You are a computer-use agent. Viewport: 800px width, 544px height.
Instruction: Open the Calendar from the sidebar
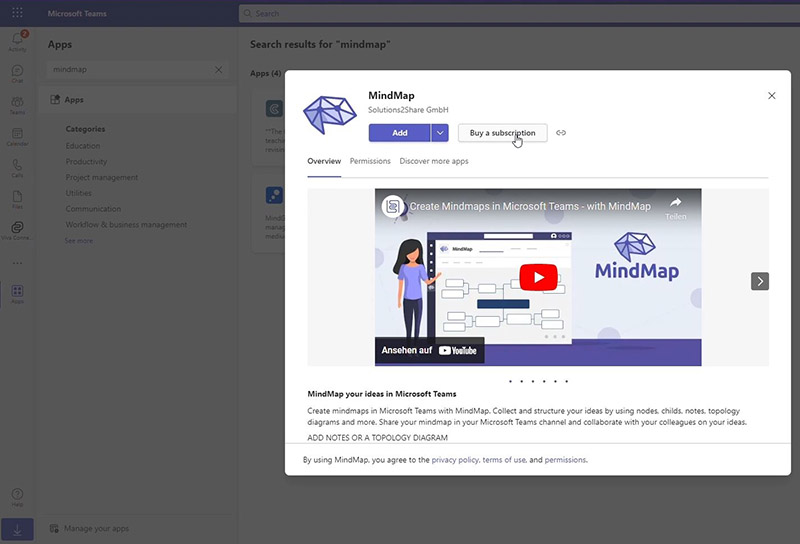[17, 137]
